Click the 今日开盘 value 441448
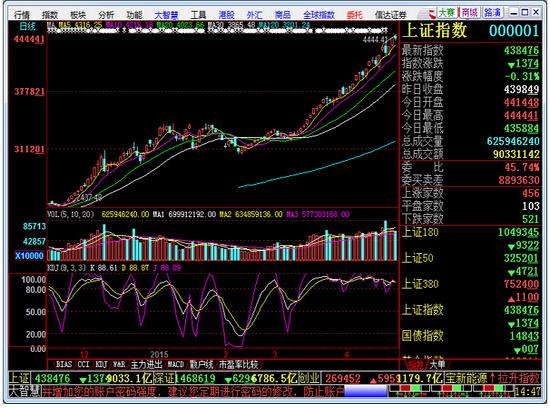 click(x=521, y=102)
